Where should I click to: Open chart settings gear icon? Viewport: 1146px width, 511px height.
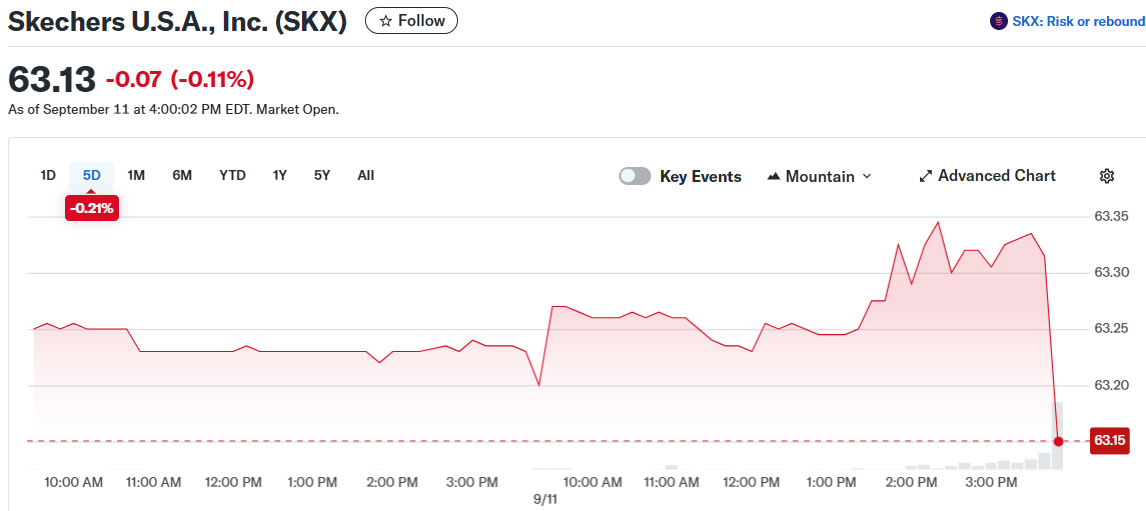point(1107,176)
